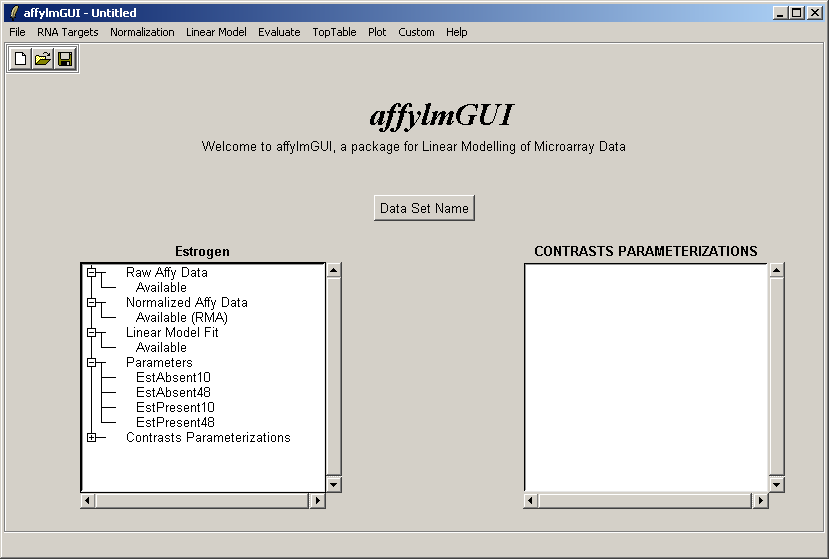Collapse the Raw Affy Data node
829x559 pixels.
click(91, 272)
